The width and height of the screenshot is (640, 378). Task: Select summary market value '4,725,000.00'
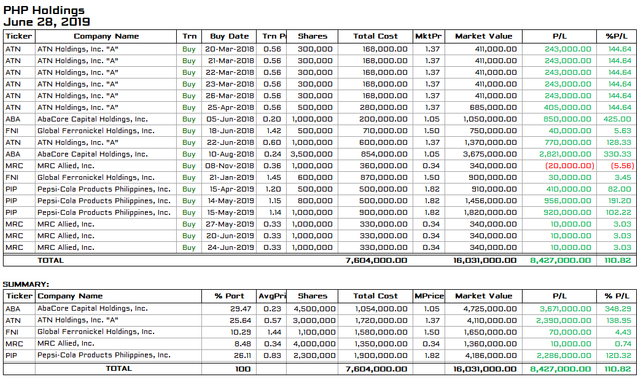click(x=490, y=309)
